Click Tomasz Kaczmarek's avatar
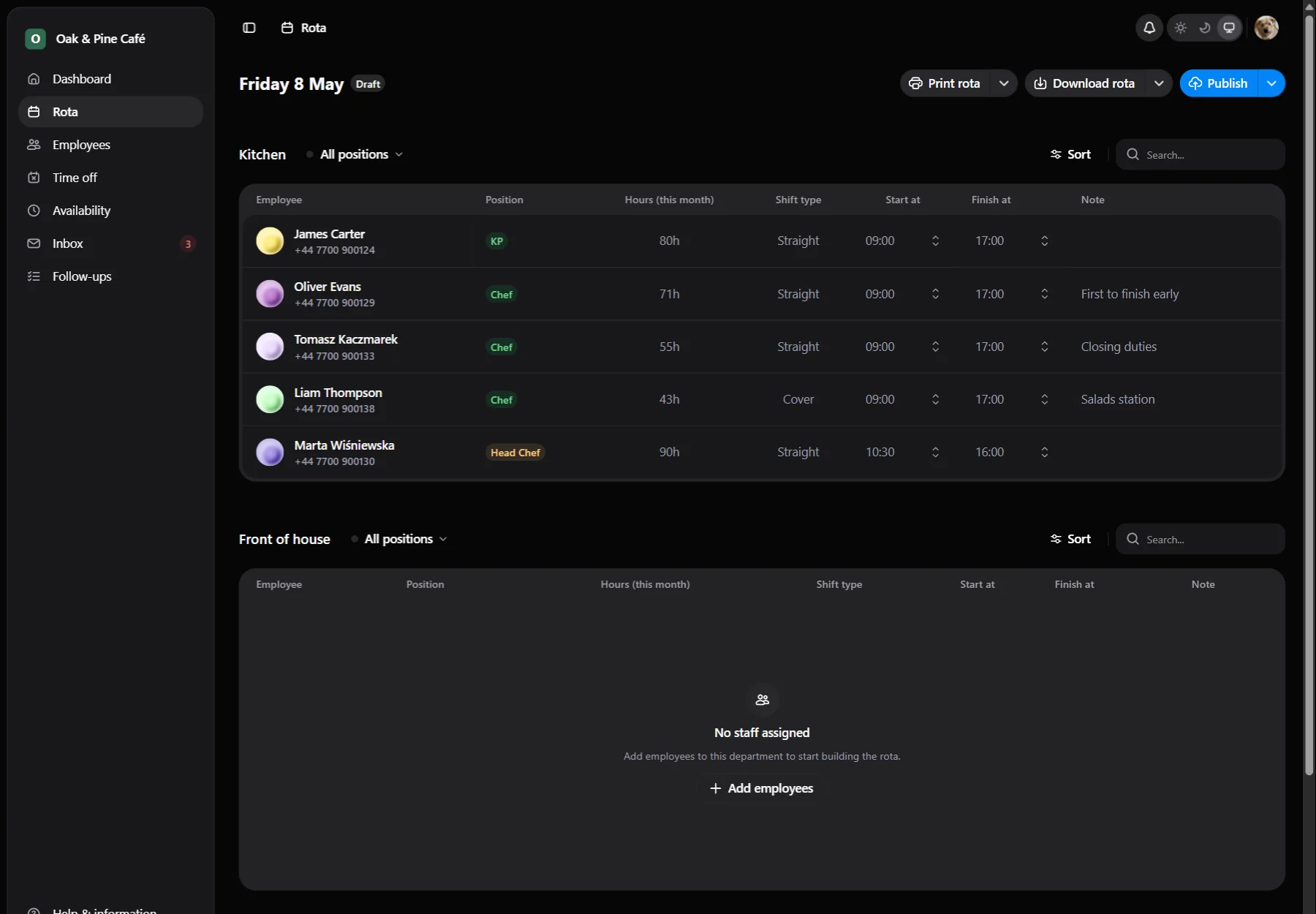 (x=270, y=347)
